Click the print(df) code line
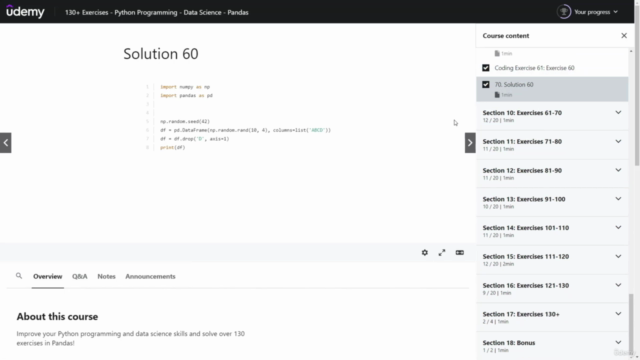Image resolution: width=640 pixels, height=360 pixels. [173, 147]
